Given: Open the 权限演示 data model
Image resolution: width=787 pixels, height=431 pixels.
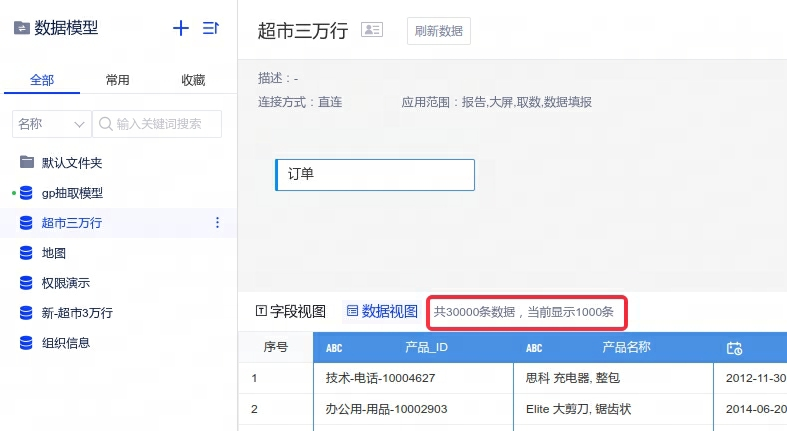Looking at the screenshot, I should pyautogui.click(x=65, y=283).
